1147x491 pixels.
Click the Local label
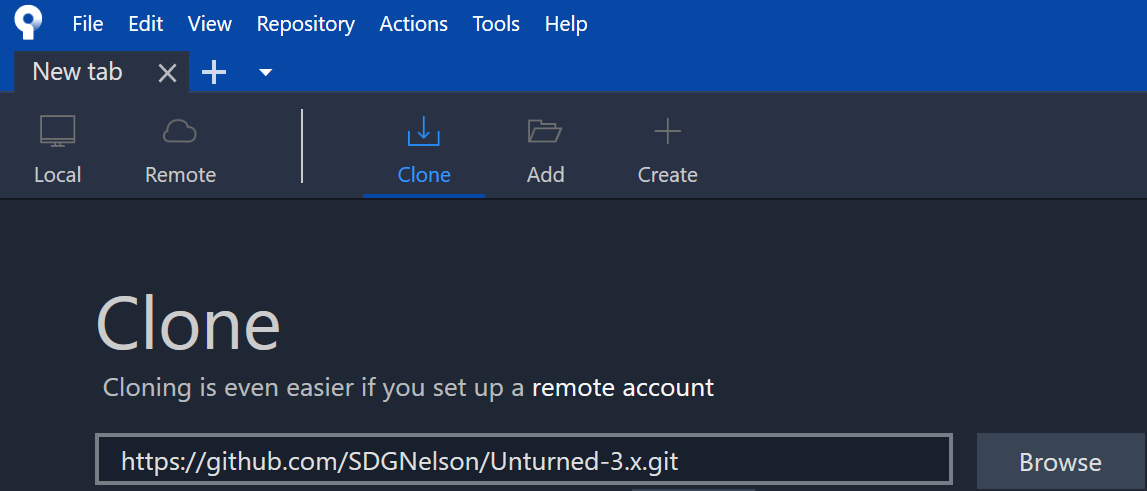coord(57,175)
